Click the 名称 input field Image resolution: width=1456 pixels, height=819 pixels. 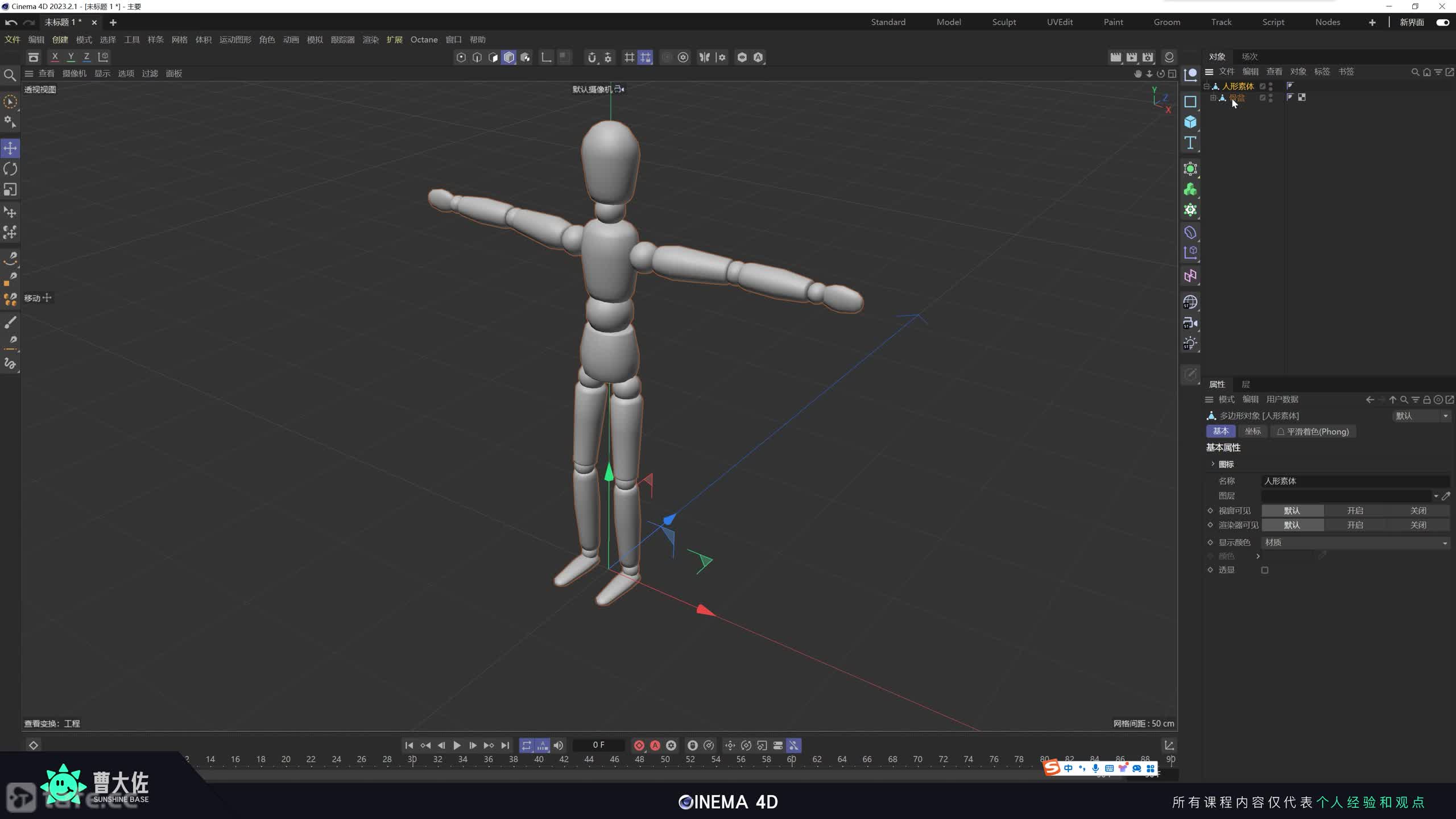click(x=1354, y=481)
